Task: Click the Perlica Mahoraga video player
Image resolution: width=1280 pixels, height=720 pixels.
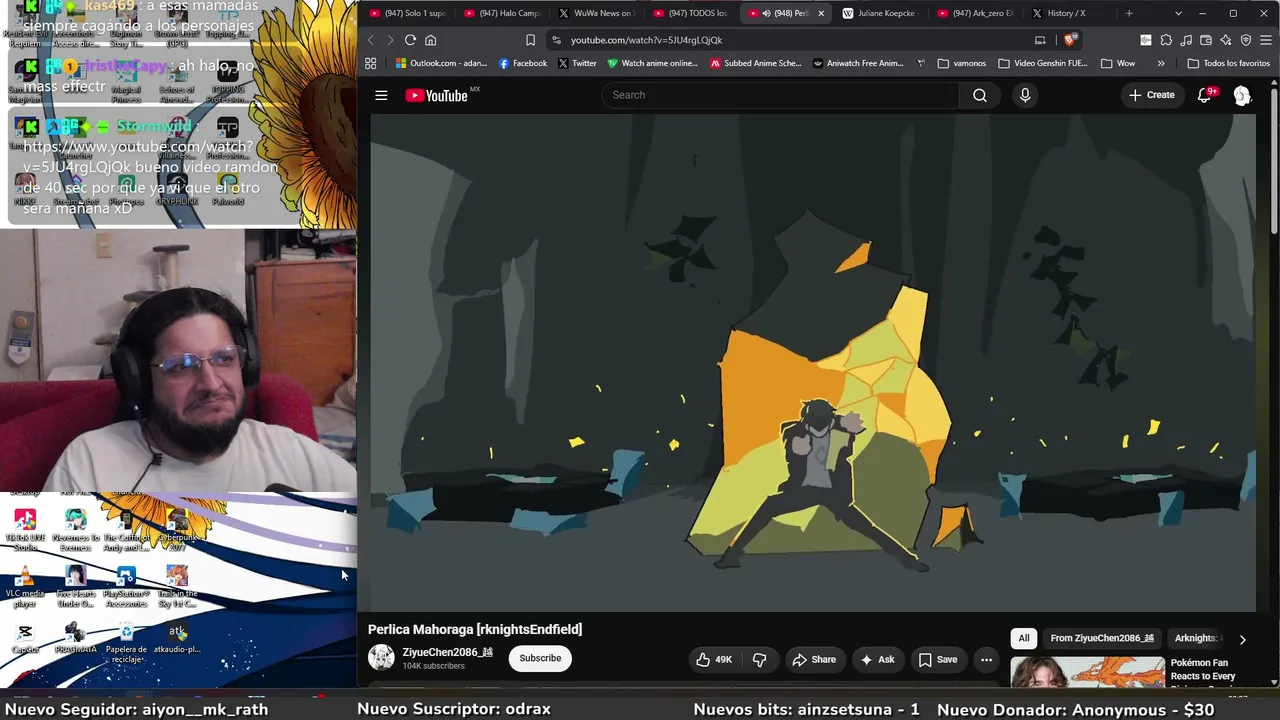Action: pos(813,363)
